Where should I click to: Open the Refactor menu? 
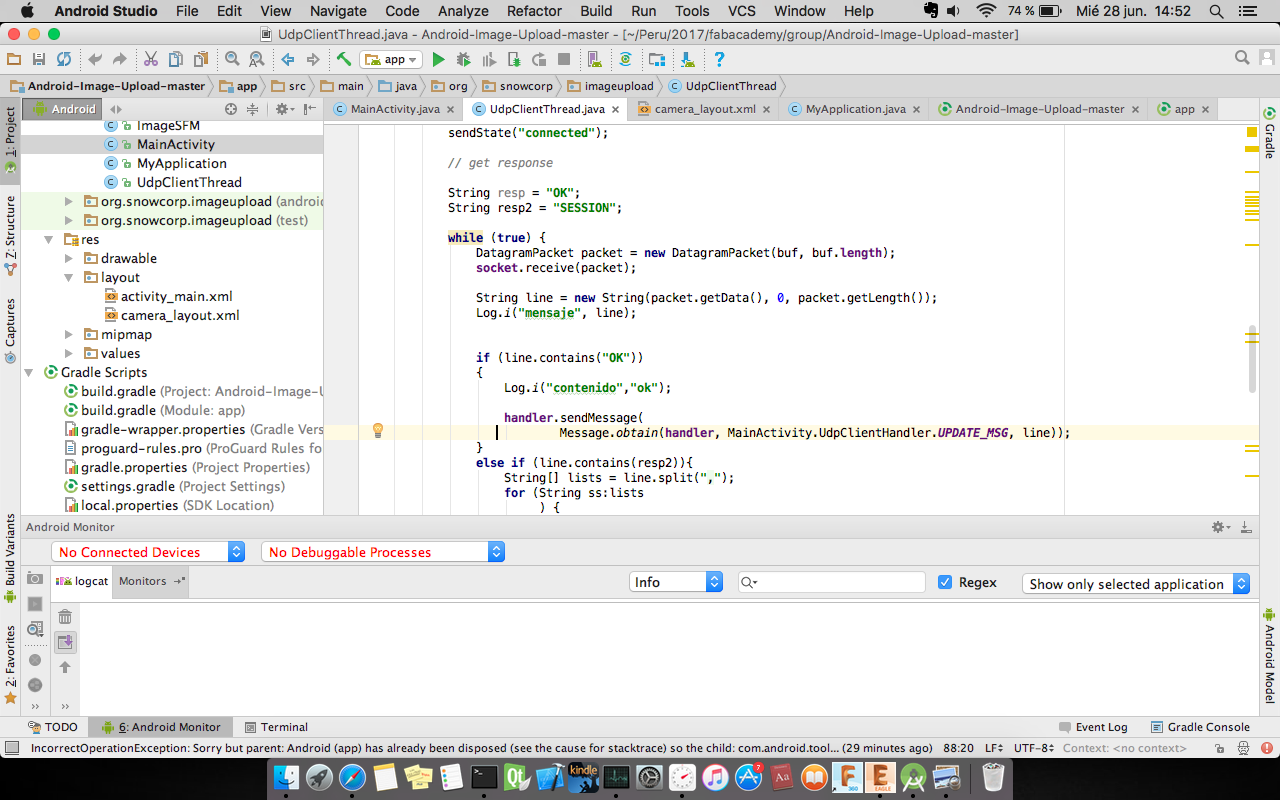point(534,11)
